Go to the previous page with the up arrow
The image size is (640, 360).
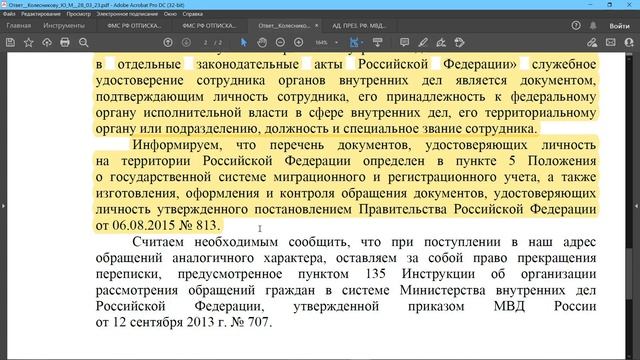(x=168, y=42)
